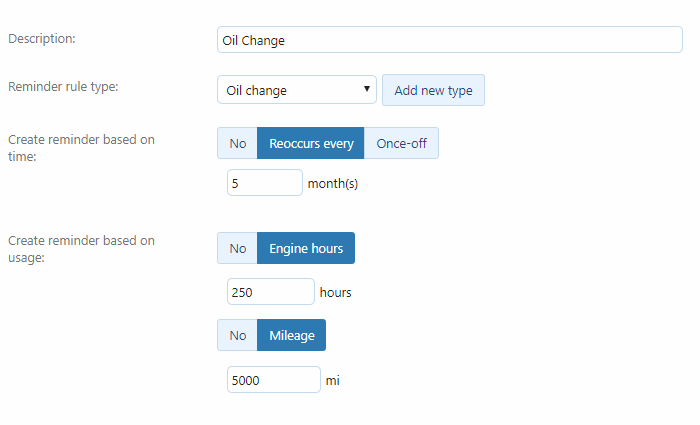This screenshot has width=700, height=425.
Task: Select No beside Mileage
Action: 238,335
